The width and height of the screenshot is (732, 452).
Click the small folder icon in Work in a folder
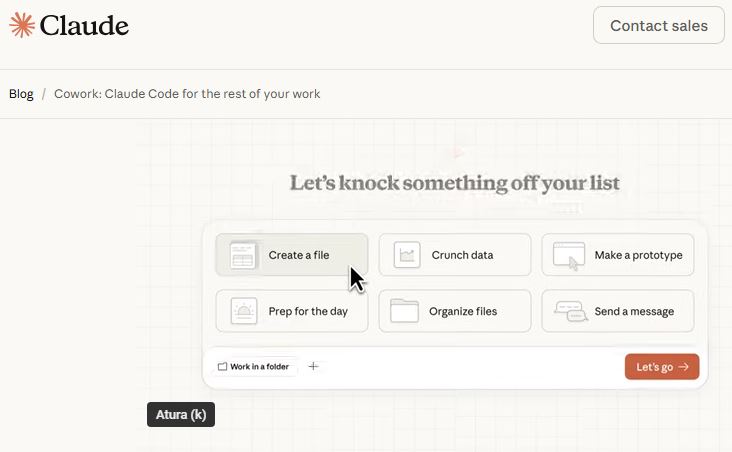(x=223, y=367)
